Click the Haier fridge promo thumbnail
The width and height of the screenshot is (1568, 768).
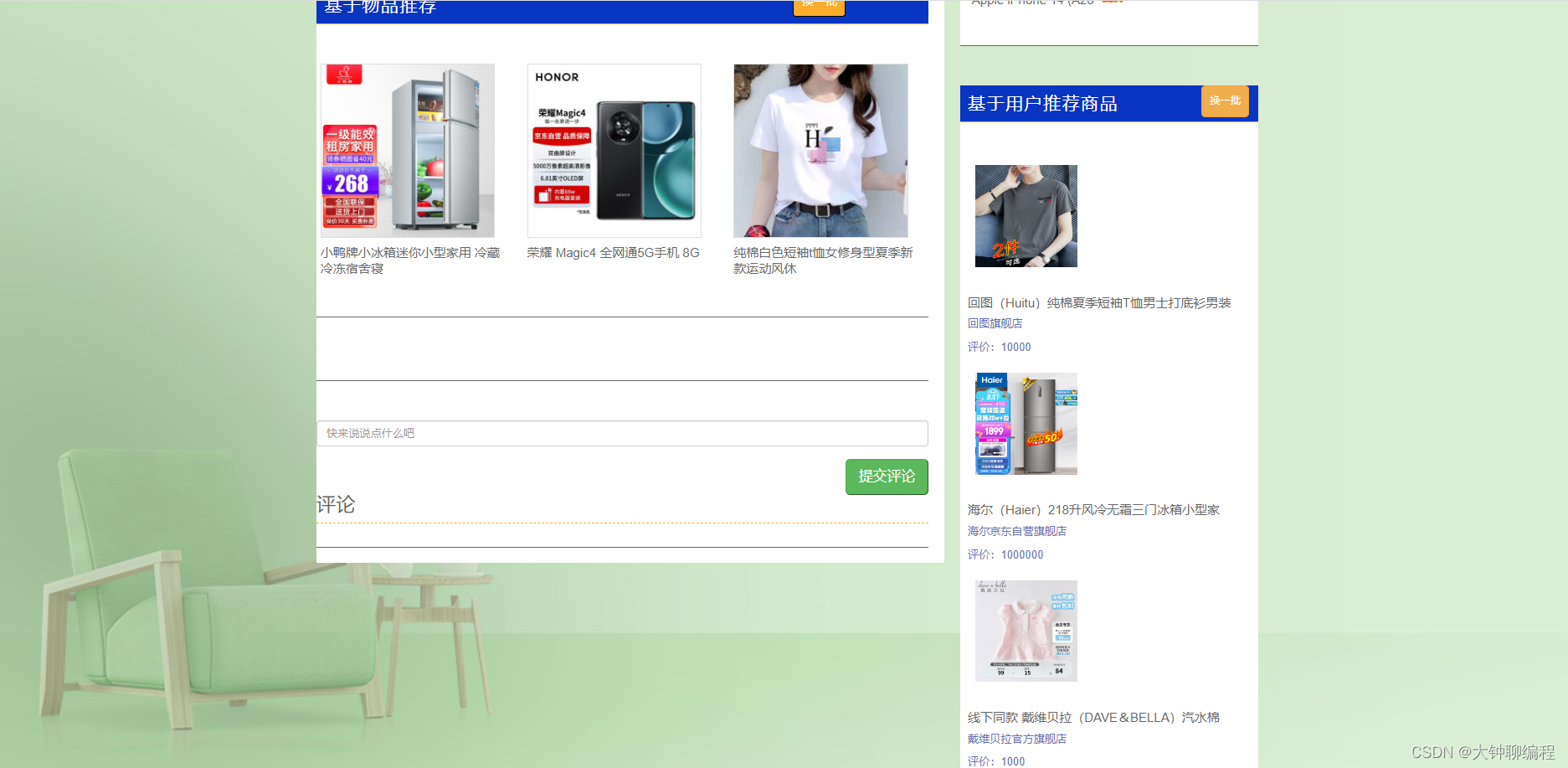[x=1026, y=424]
